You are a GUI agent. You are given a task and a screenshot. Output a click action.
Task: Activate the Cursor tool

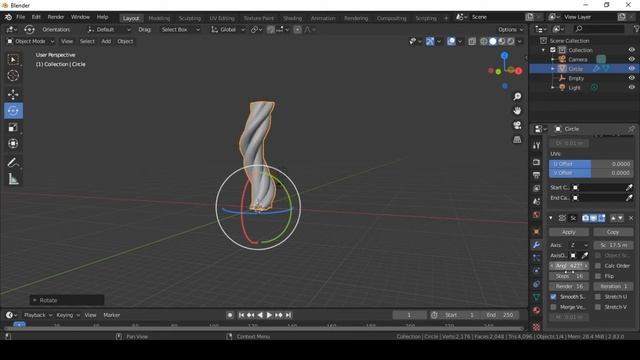point(13,76)
